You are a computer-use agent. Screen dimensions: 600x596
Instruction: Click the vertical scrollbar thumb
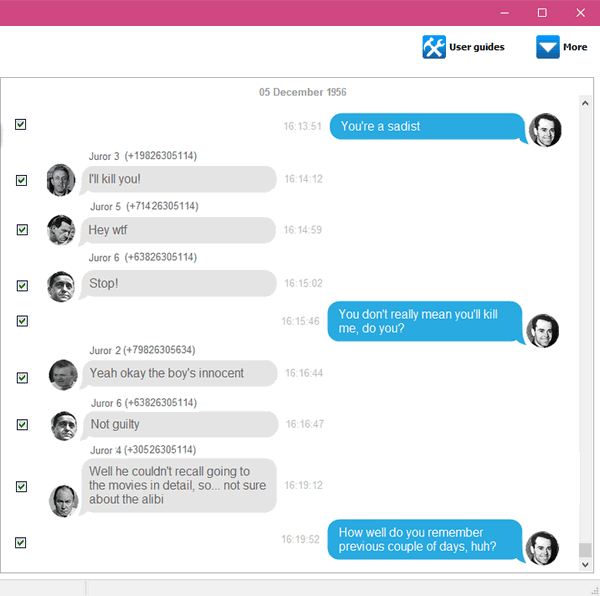click(585, 550)
